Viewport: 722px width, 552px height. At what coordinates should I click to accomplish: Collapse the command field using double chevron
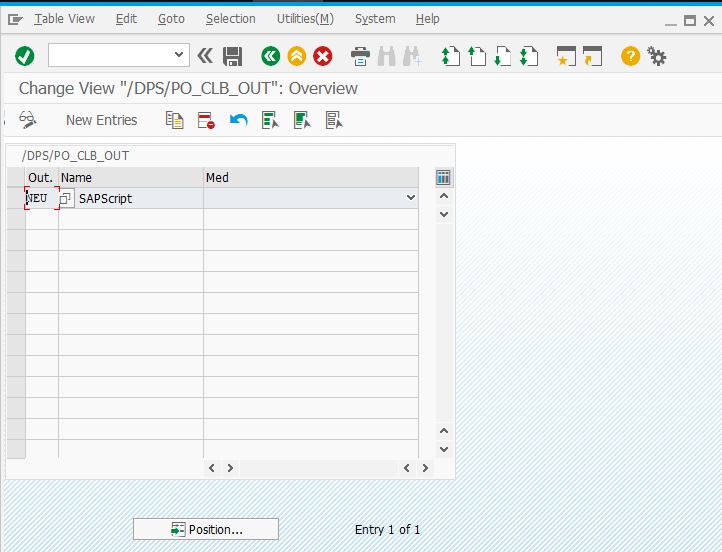tap(205, 56)
